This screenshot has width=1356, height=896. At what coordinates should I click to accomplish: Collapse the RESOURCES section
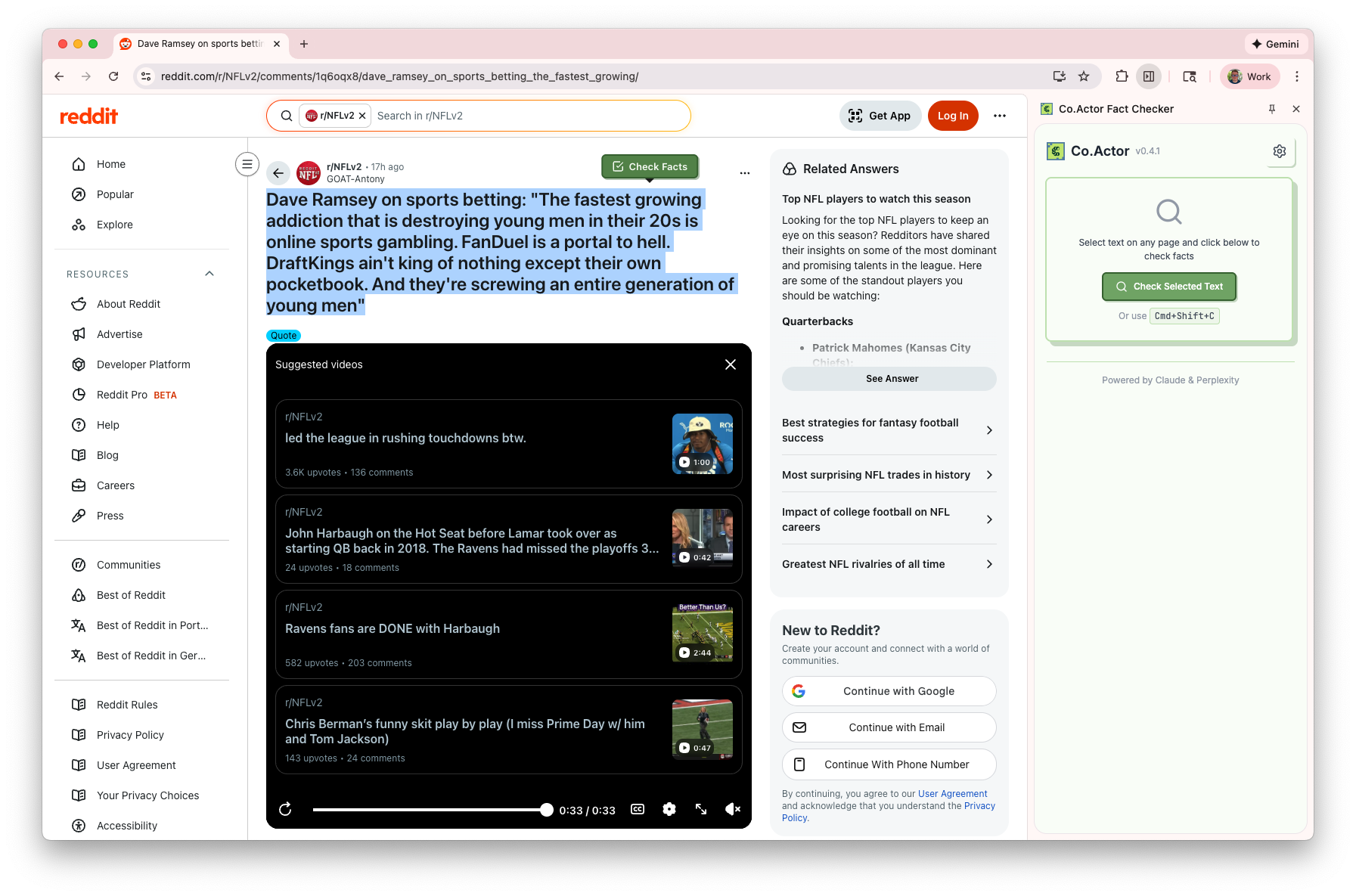pyautogui.click(x=209, y=274)
